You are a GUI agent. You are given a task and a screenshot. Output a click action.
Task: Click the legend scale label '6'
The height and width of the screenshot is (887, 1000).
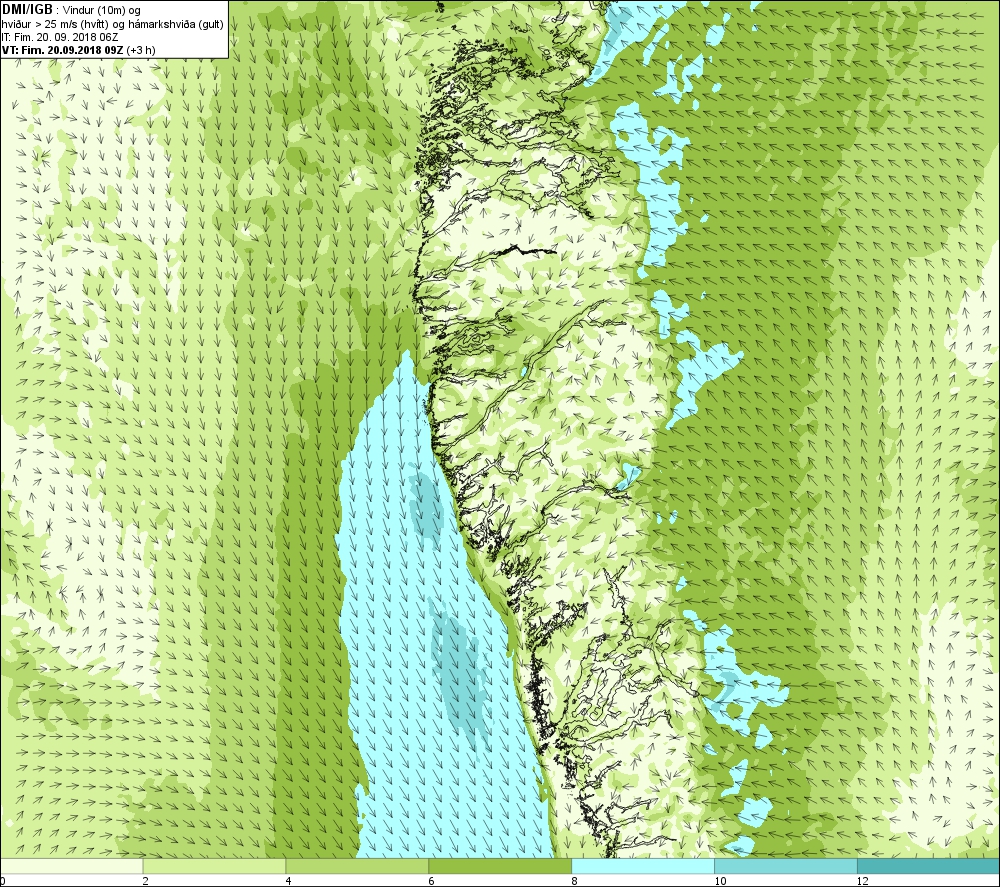tap(432, 881)
